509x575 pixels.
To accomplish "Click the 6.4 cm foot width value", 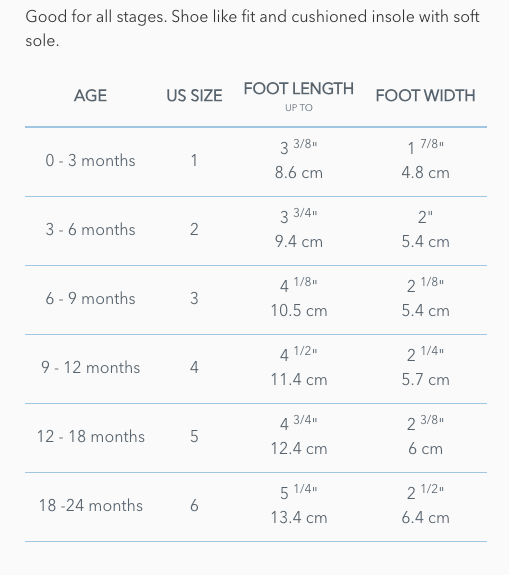I will pyautogui.click(x=425, y=517).
